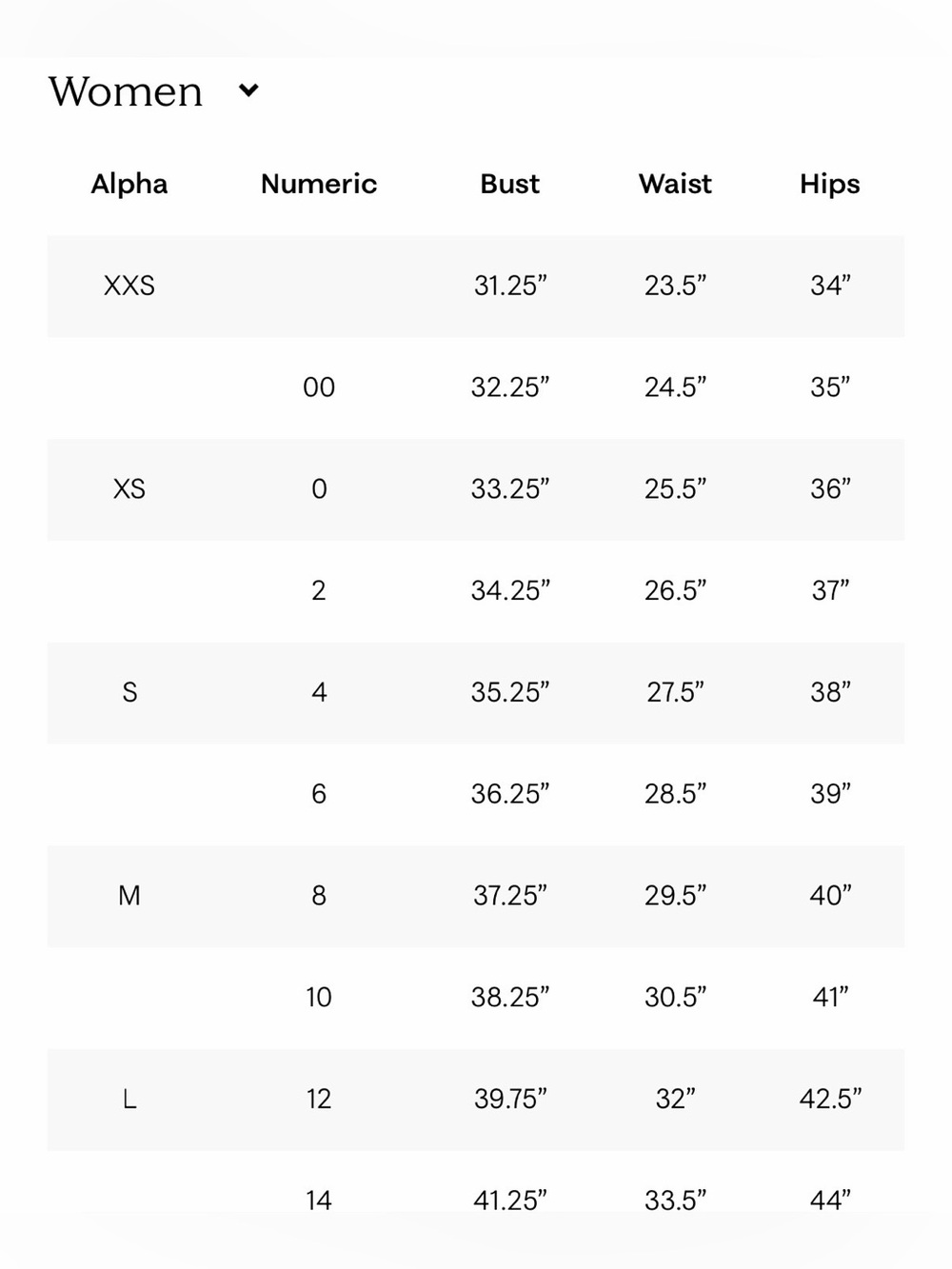952x1269 pixels.
Task: Click the 40” hips value
Action: (x=830, y=896)
